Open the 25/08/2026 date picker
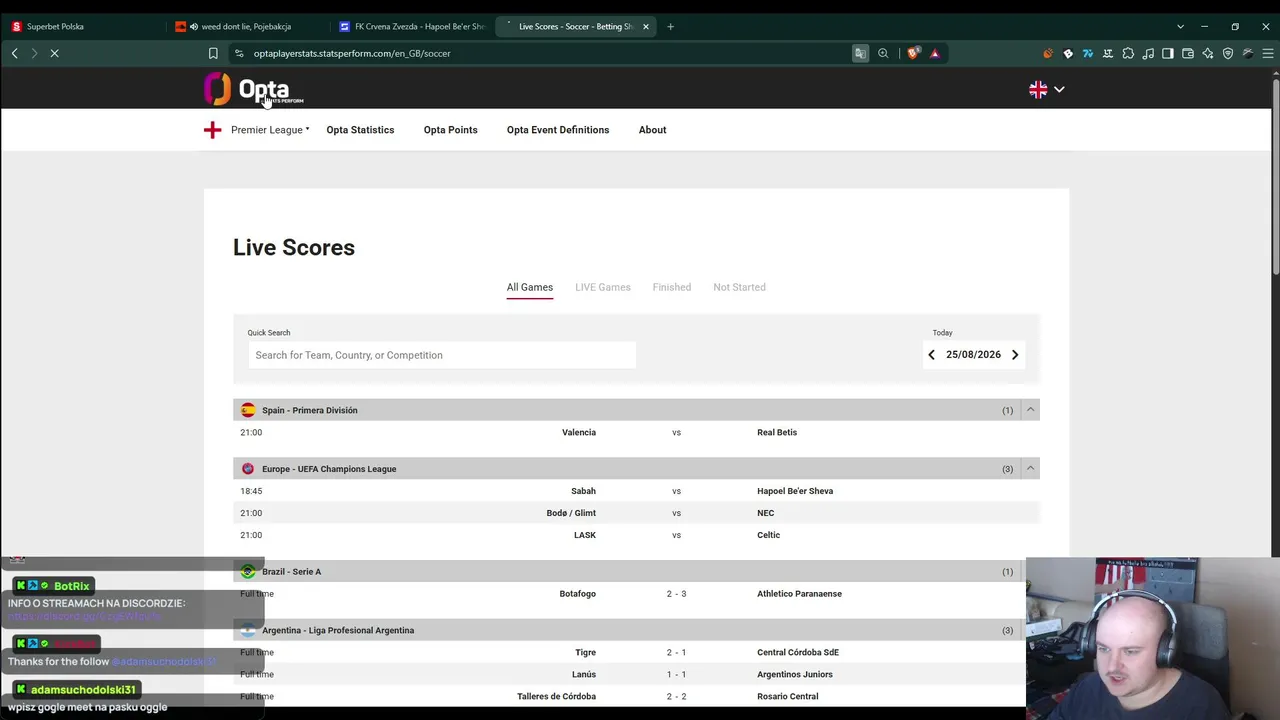The image size is (1280, 720). click(973, 355)
